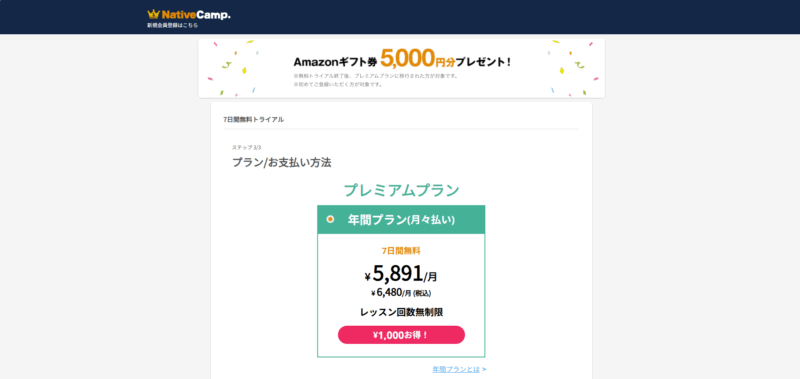The height and width of the screenshot is (379, 800).
Task: Click the プラン/お支払い方法 heading
Action: point(282,163)
